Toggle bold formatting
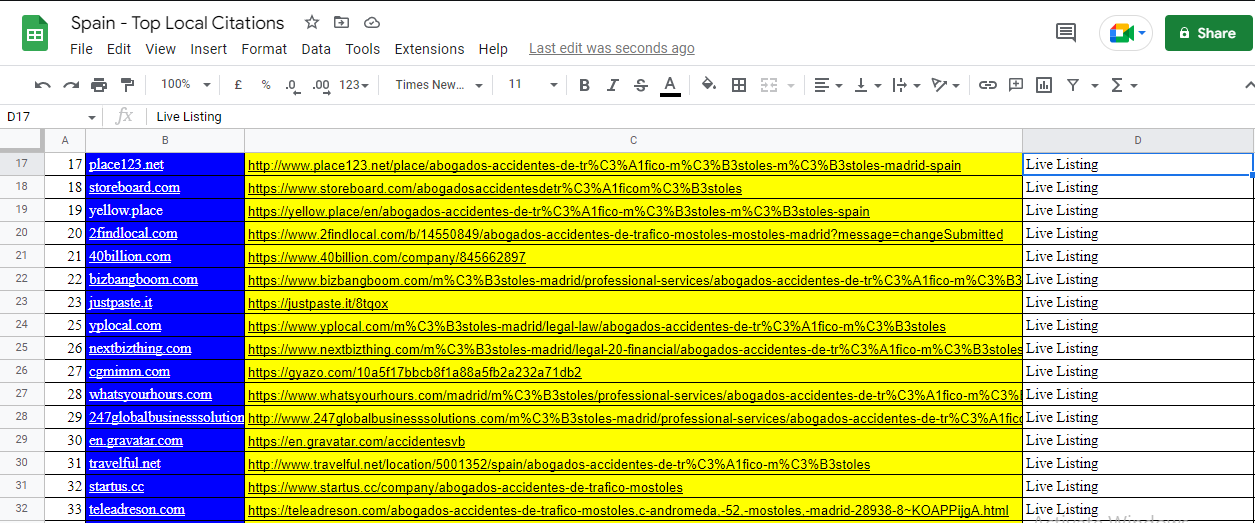The image size is (1255, 523). pyautogui.click(x=585, y=85)
